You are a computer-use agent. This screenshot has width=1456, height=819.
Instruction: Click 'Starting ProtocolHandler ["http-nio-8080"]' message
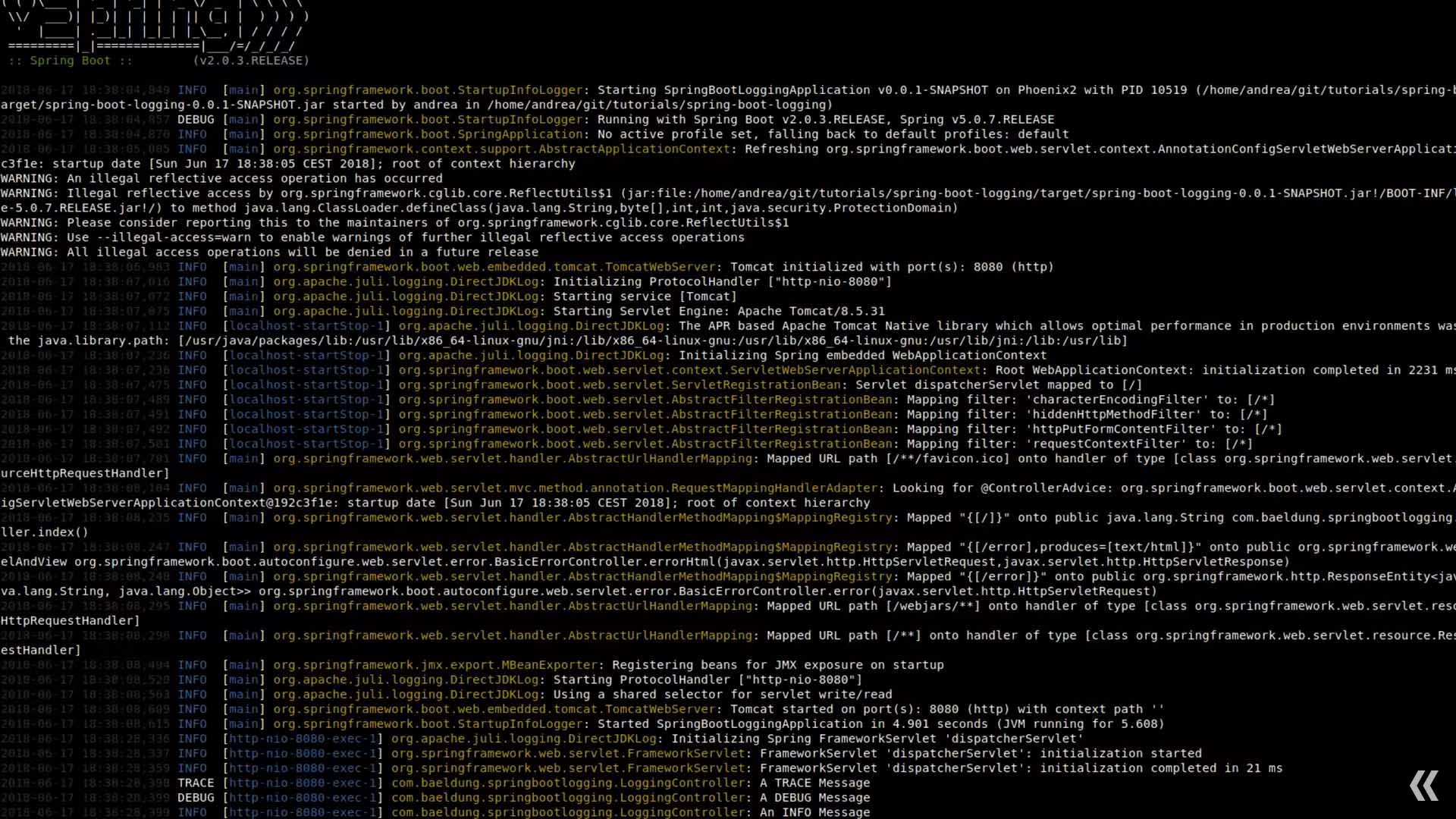pyautogui.click(x=708, y=680)
